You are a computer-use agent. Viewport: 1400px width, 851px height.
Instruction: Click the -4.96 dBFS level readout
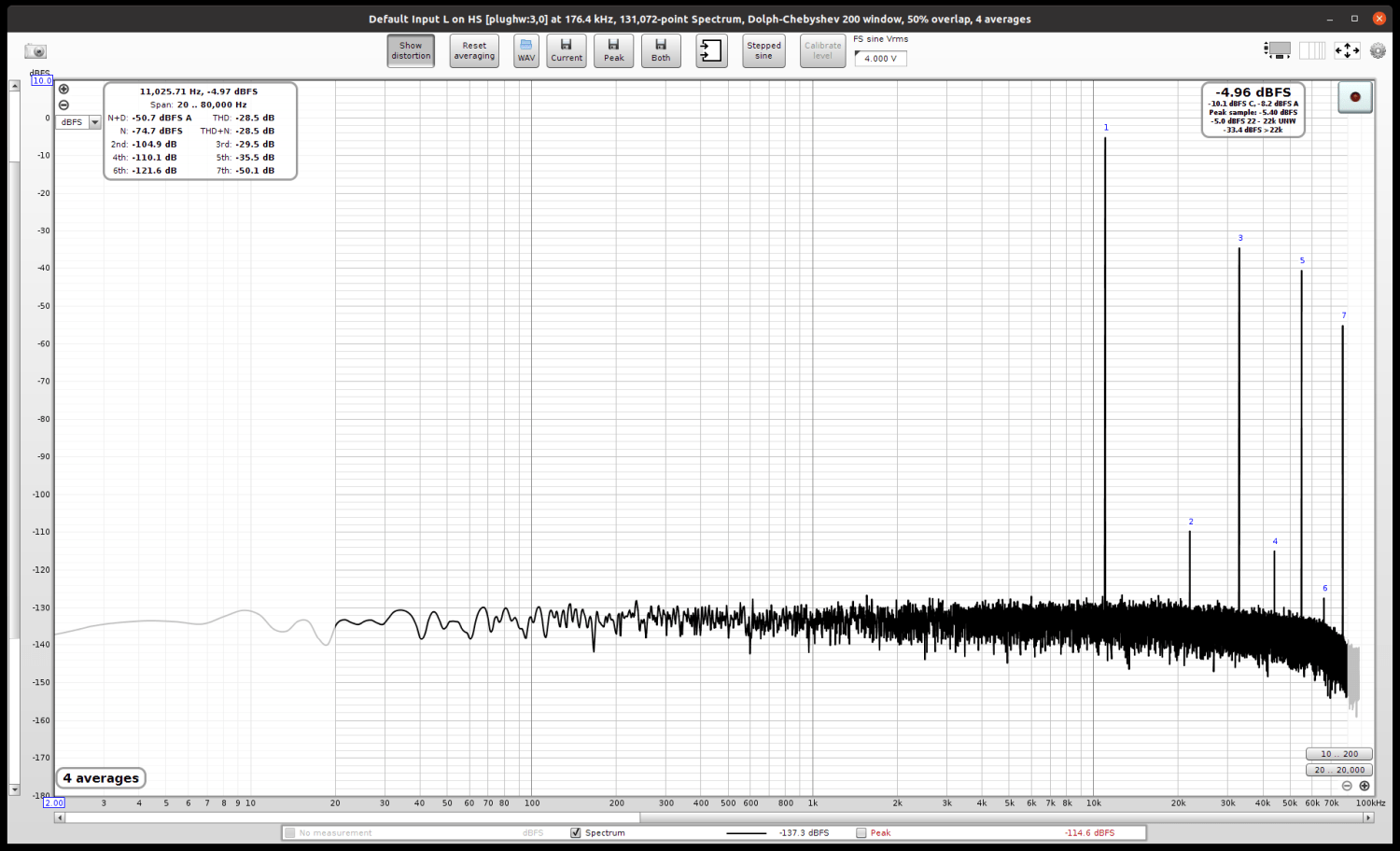click(x=1253, y=92)
